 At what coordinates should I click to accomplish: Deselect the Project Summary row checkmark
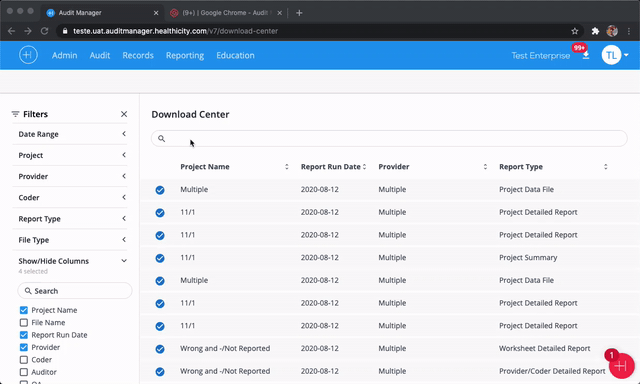160,258
